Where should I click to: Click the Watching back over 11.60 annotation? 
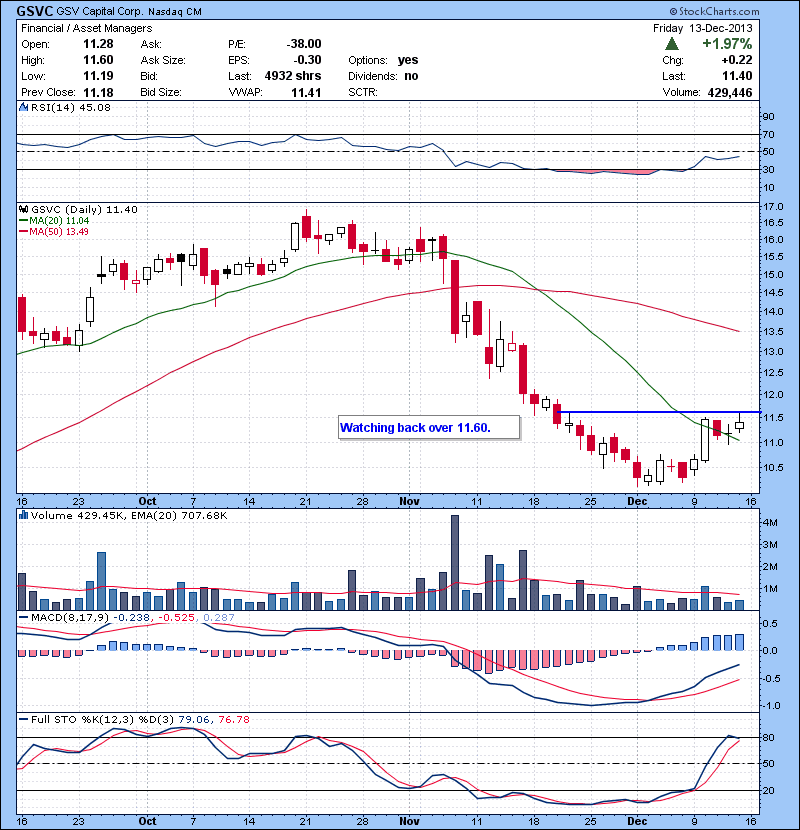point(429,428)
